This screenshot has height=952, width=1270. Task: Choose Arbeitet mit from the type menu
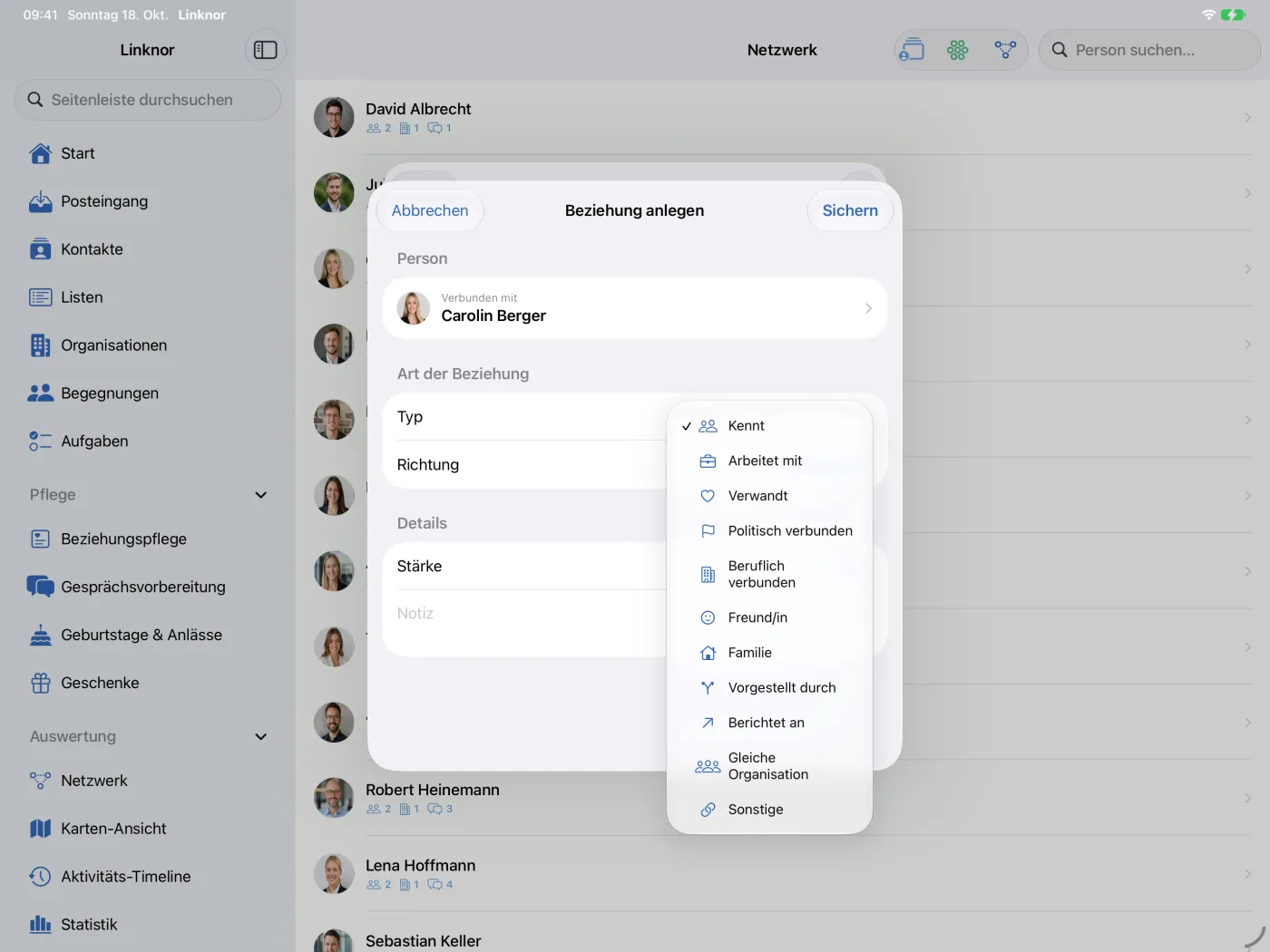769,461
